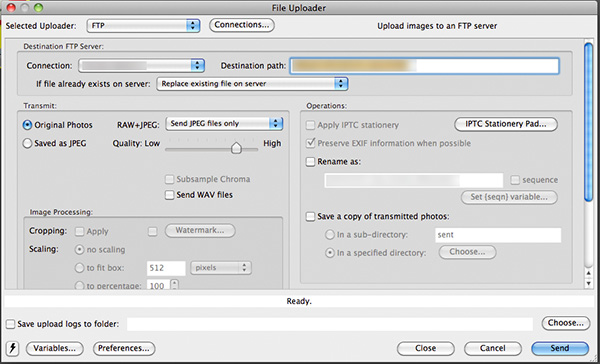The width and height of the screenshot is (600, 364).
Task: Click the scrollbar up arrow
Action: click(589, 273)
